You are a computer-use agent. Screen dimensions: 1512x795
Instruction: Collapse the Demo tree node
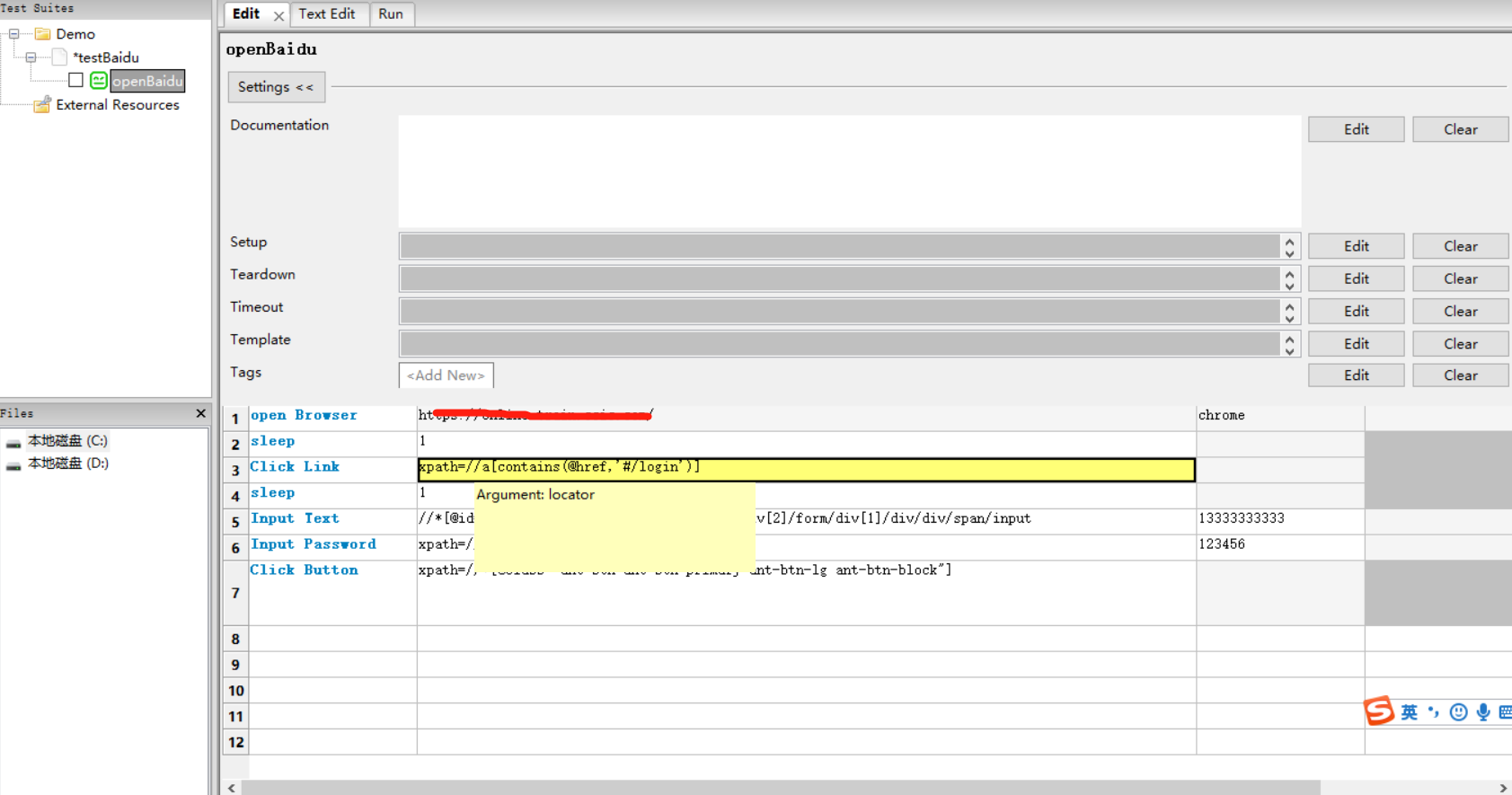coord(14,34)
